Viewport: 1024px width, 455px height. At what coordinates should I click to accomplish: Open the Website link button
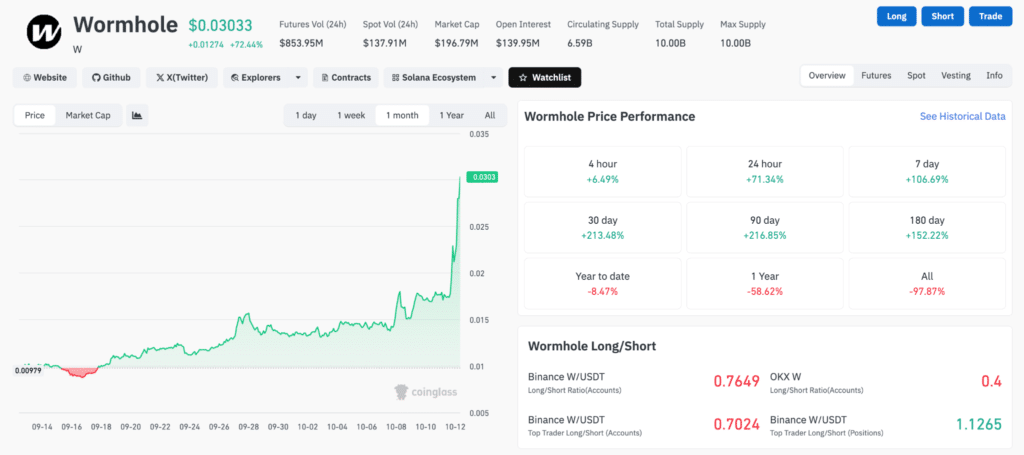44,77
